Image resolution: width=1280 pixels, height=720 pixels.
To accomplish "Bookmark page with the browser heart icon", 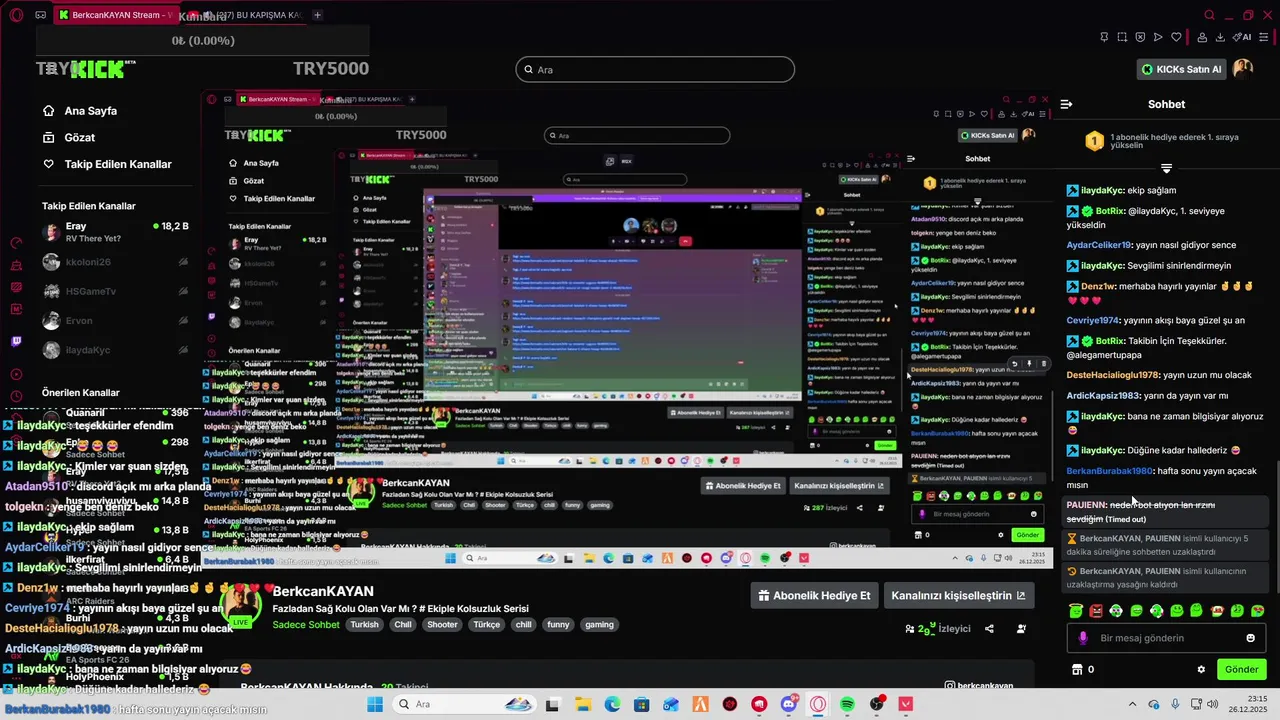I will (x=1177, y=37).
